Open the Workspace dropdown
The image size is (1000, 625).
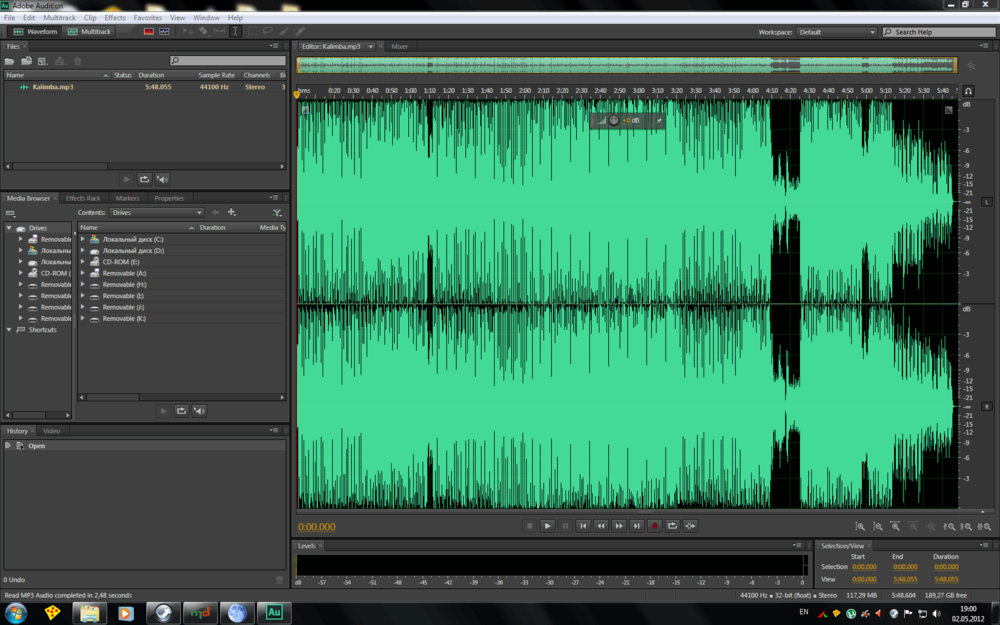tap(836, 32)
